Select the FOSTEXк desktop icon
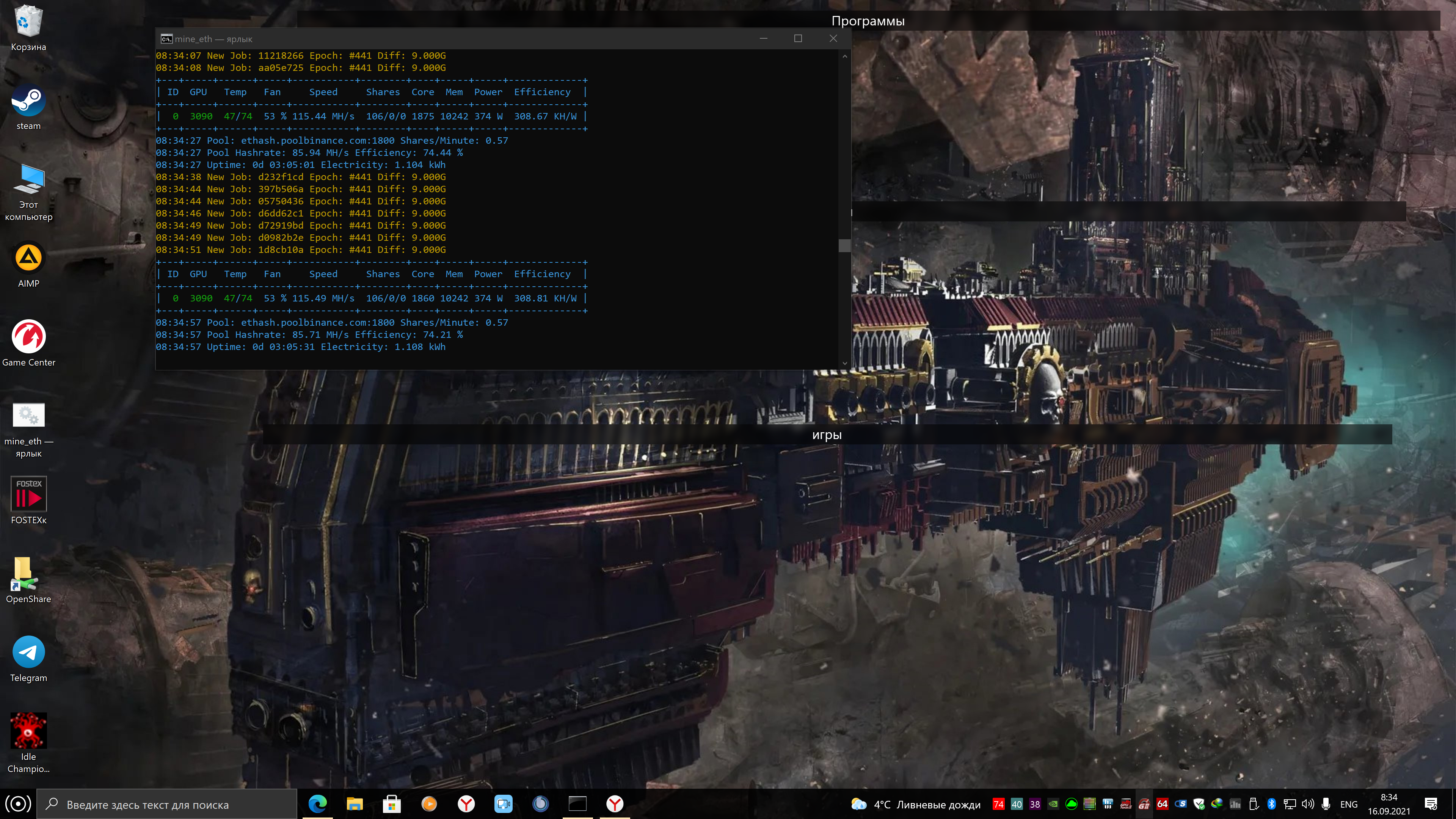The height and width of the screenshot is (819, 1456). [x=28, y=495]
